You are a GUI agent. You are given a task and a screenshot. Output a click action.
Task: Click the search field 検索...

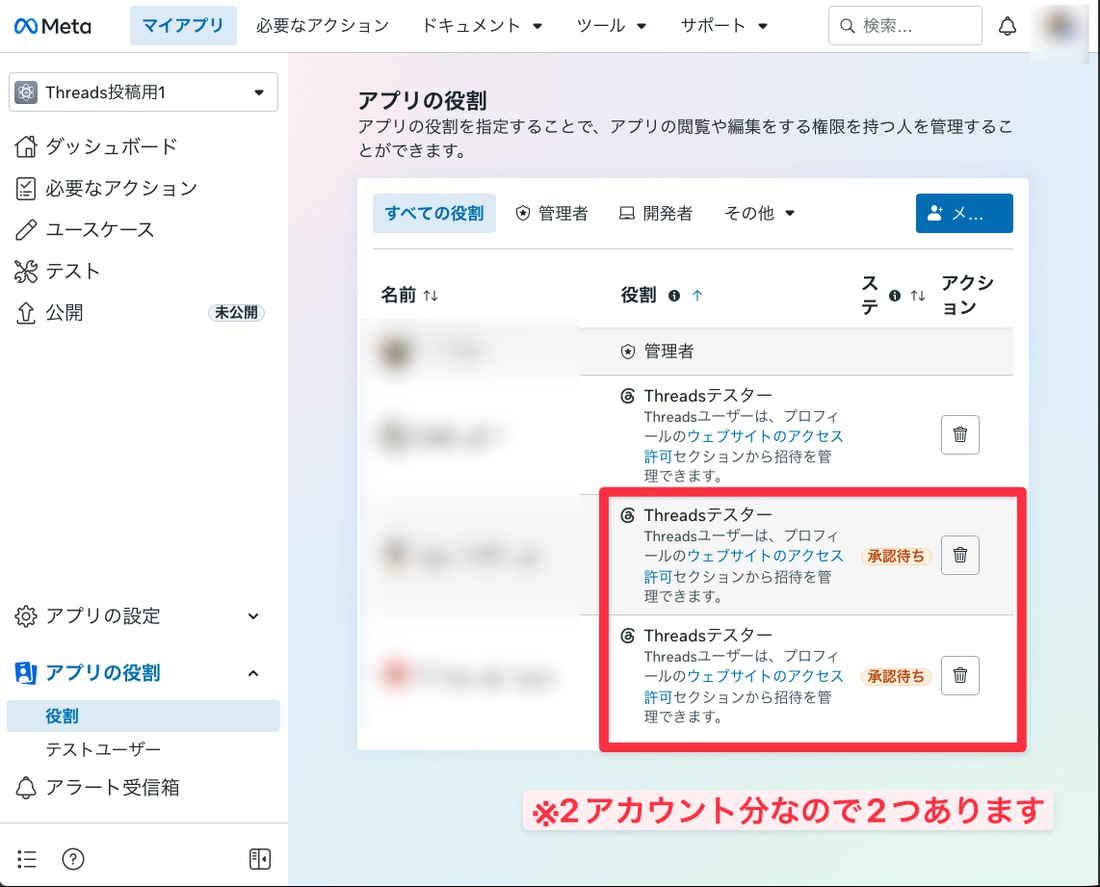click(905, 26)
